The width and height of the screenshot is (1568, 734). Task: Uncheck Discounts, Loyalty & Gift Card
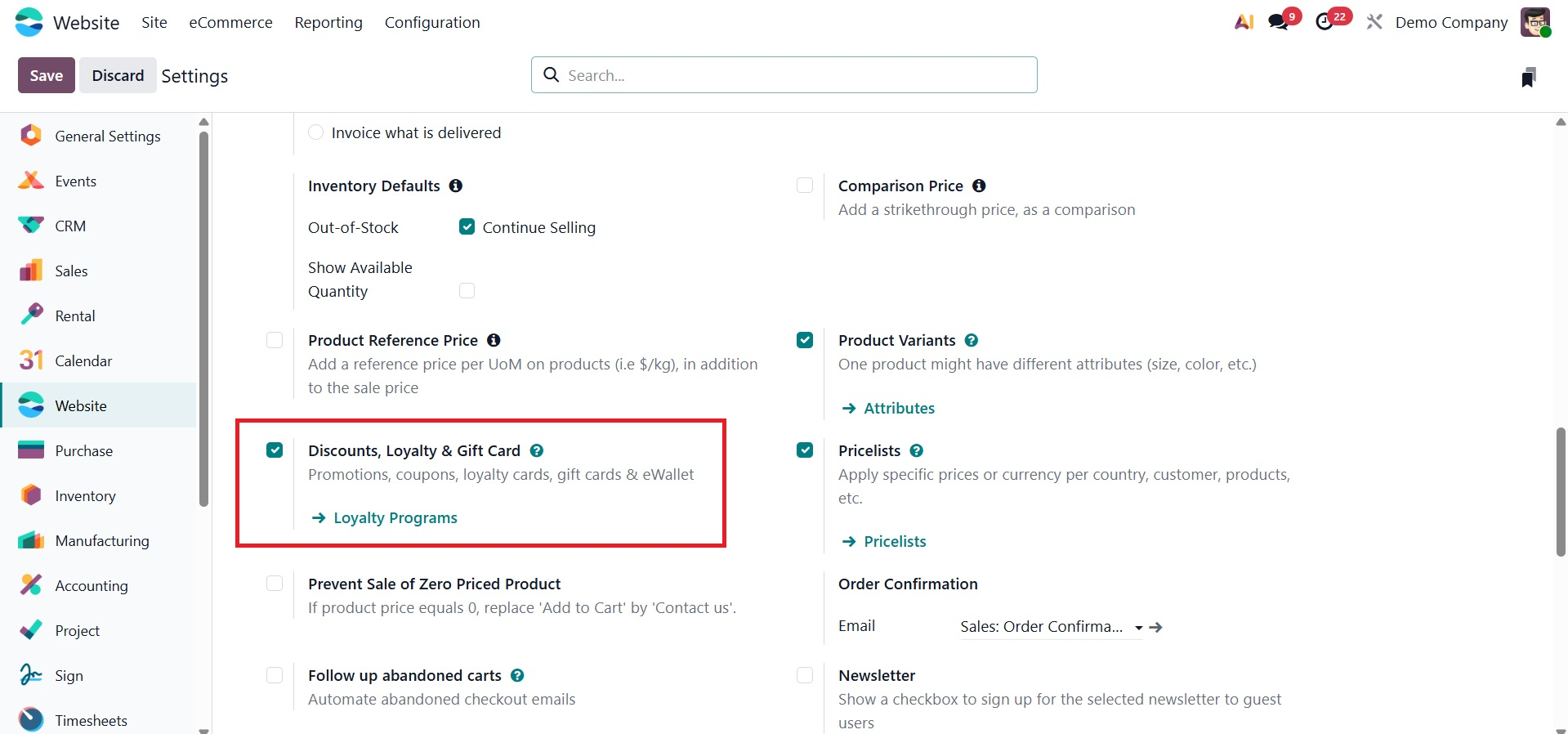click(275, 450)
